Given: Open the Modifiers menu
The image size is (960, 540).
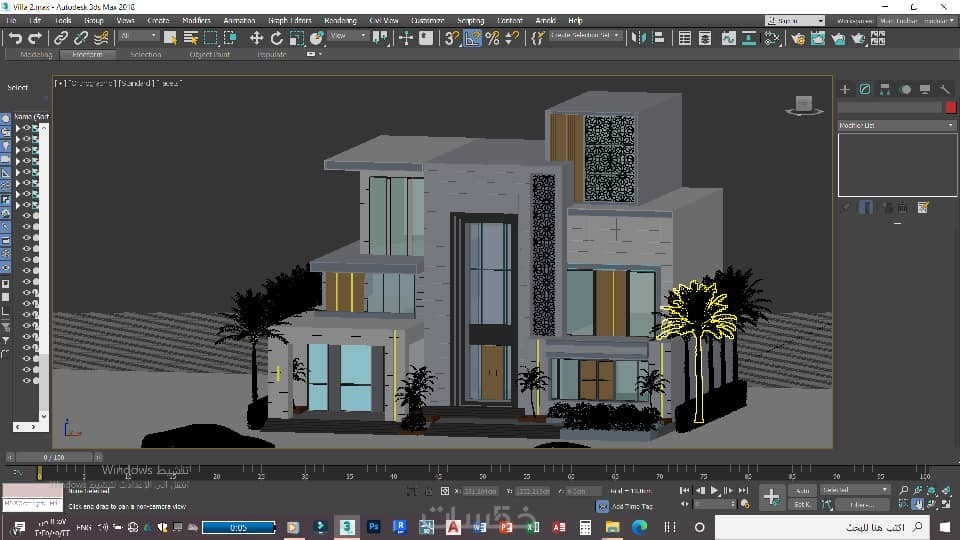Looking at the screenshot, I should click(197, 20).
